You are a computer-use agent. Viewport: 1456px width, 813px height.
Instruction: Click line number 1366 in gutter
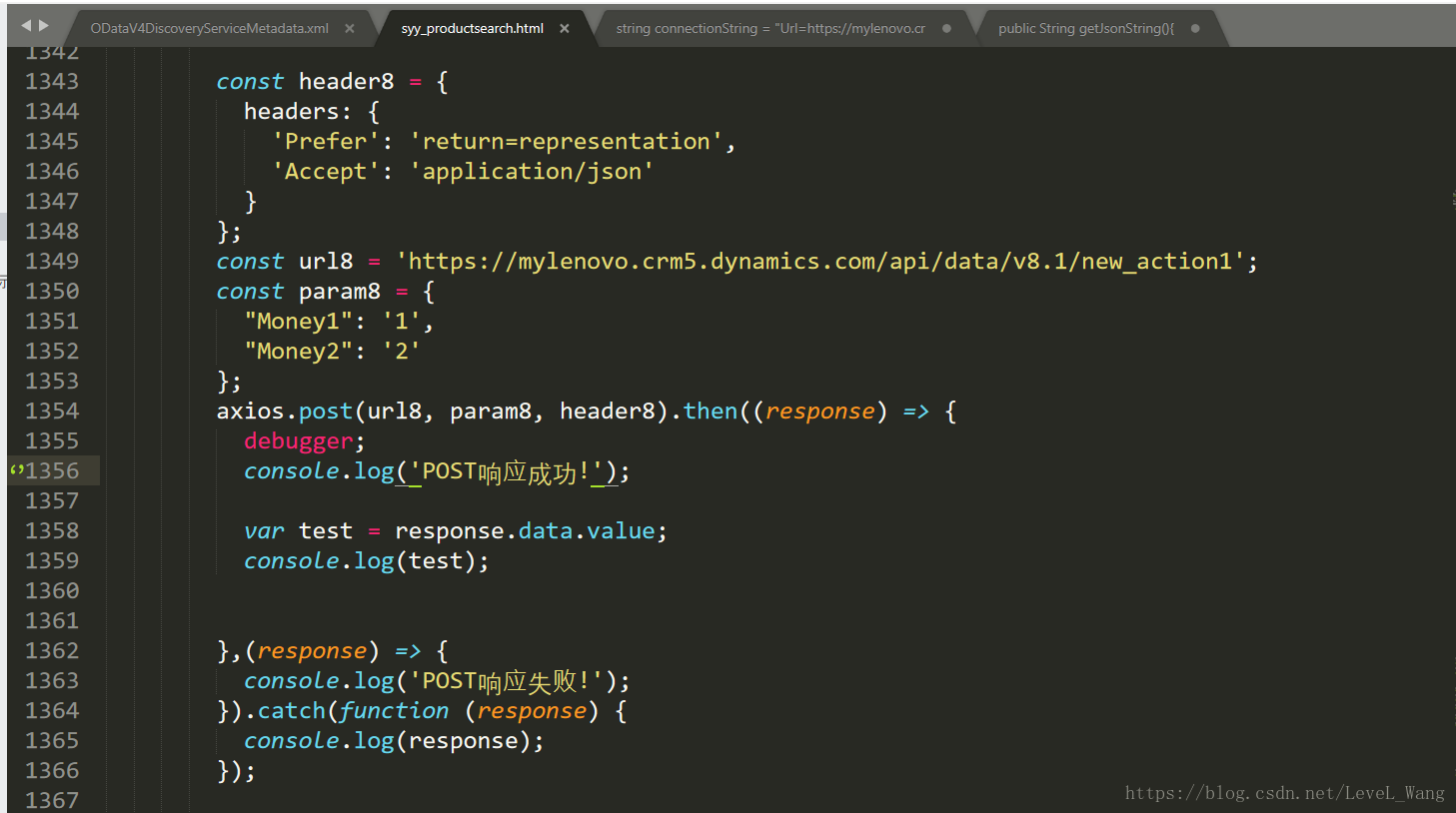[x=52, y=770]
